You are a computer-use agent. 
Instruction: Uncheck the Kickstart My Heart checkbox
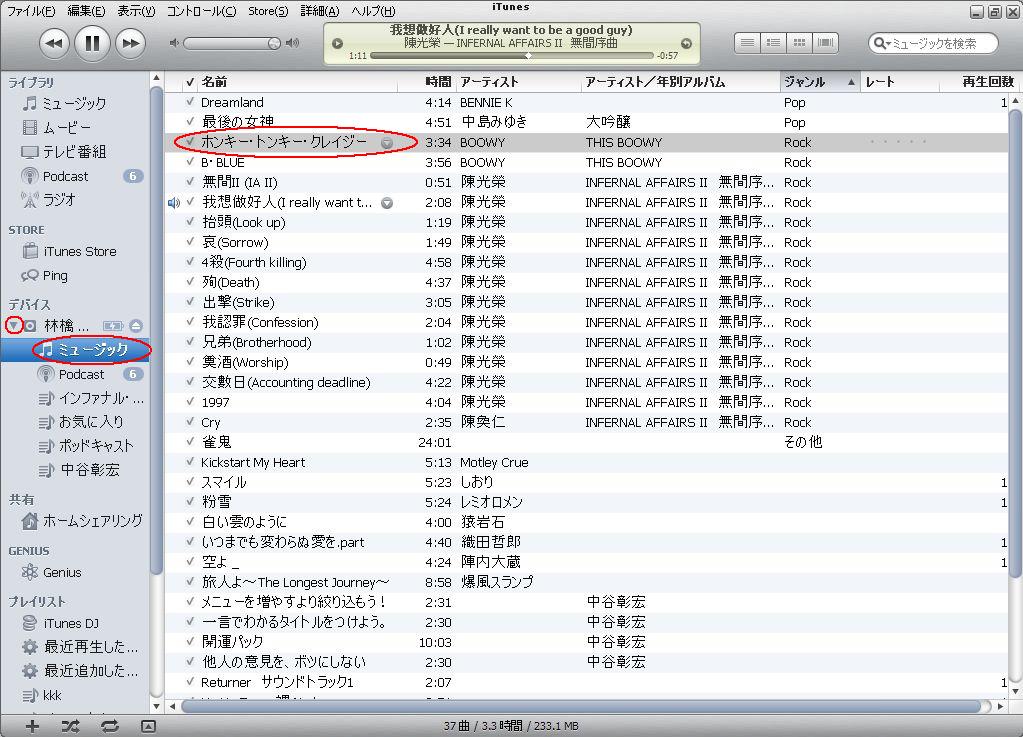(190, 462)
